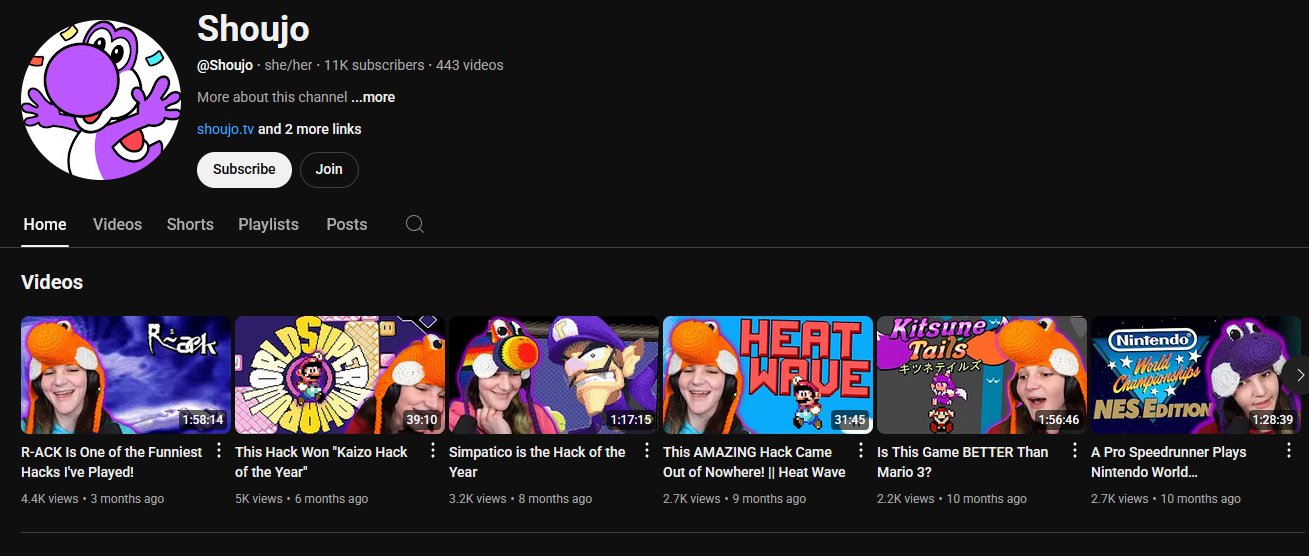Image resolution: width=1309 pixels, height=556 pixels.
Task: Open options for Is This Game BETTER video
Action: coord(1075,451)
